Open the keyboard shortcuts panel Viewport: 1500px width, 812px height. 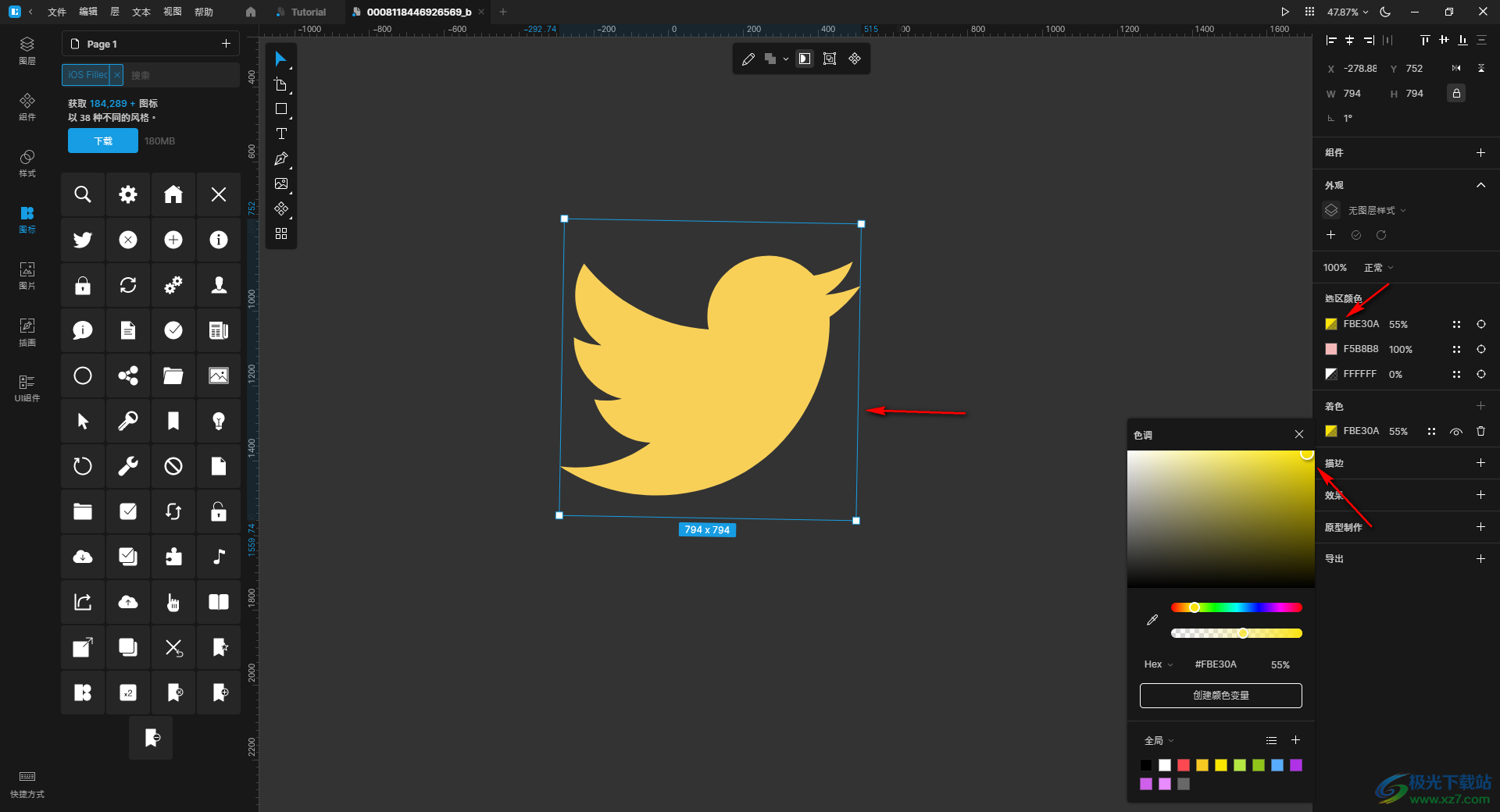(x=27, y=784)
